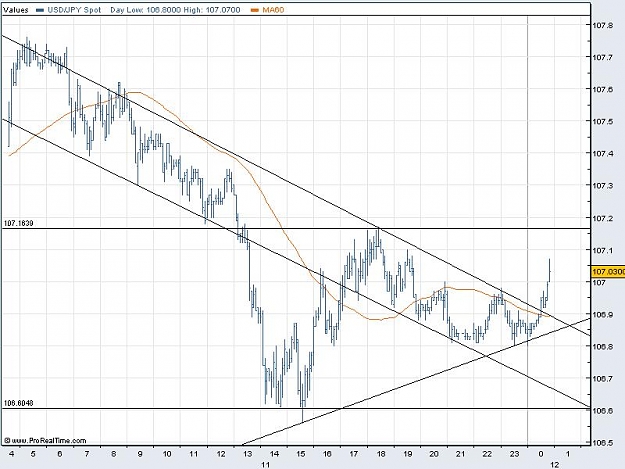Screen dimensions: 625x469
Task: Click hour 6 on time axis
Action: [x=60, y=453]
